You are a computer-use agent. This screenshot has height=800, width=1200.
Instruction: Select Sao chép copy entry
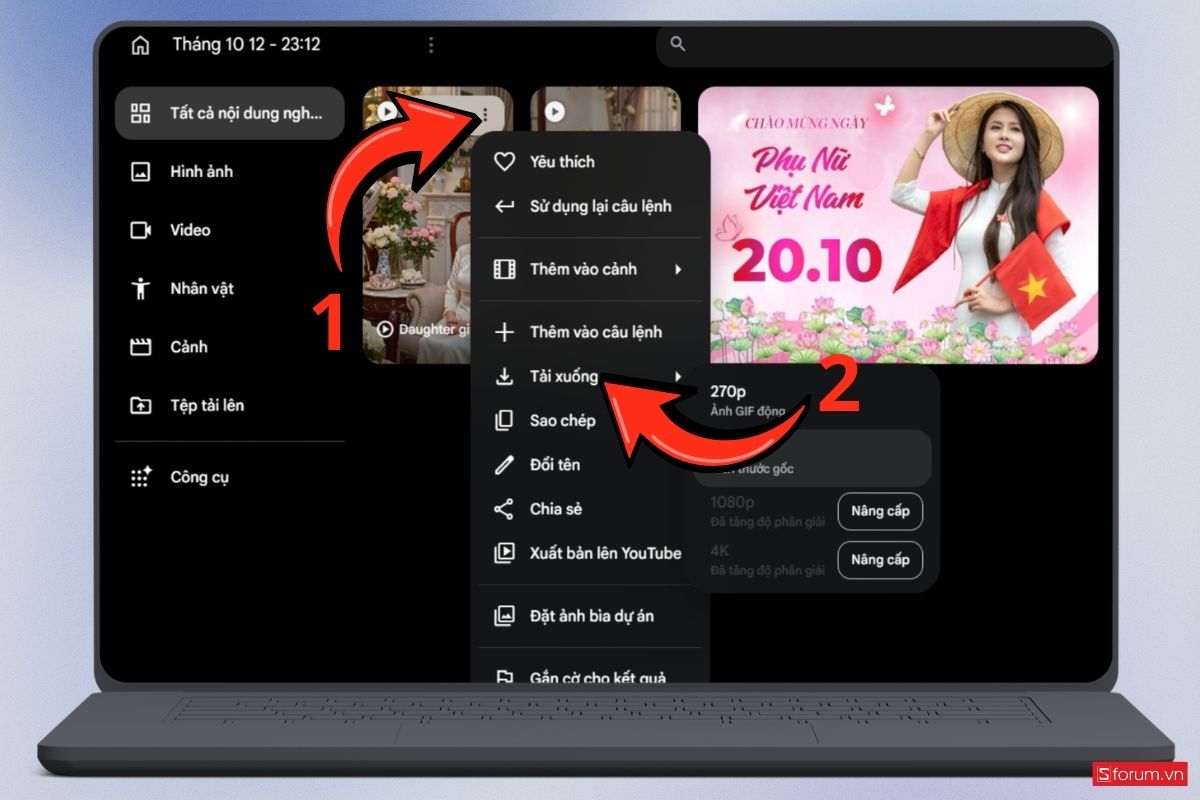(x=590, y=420)
